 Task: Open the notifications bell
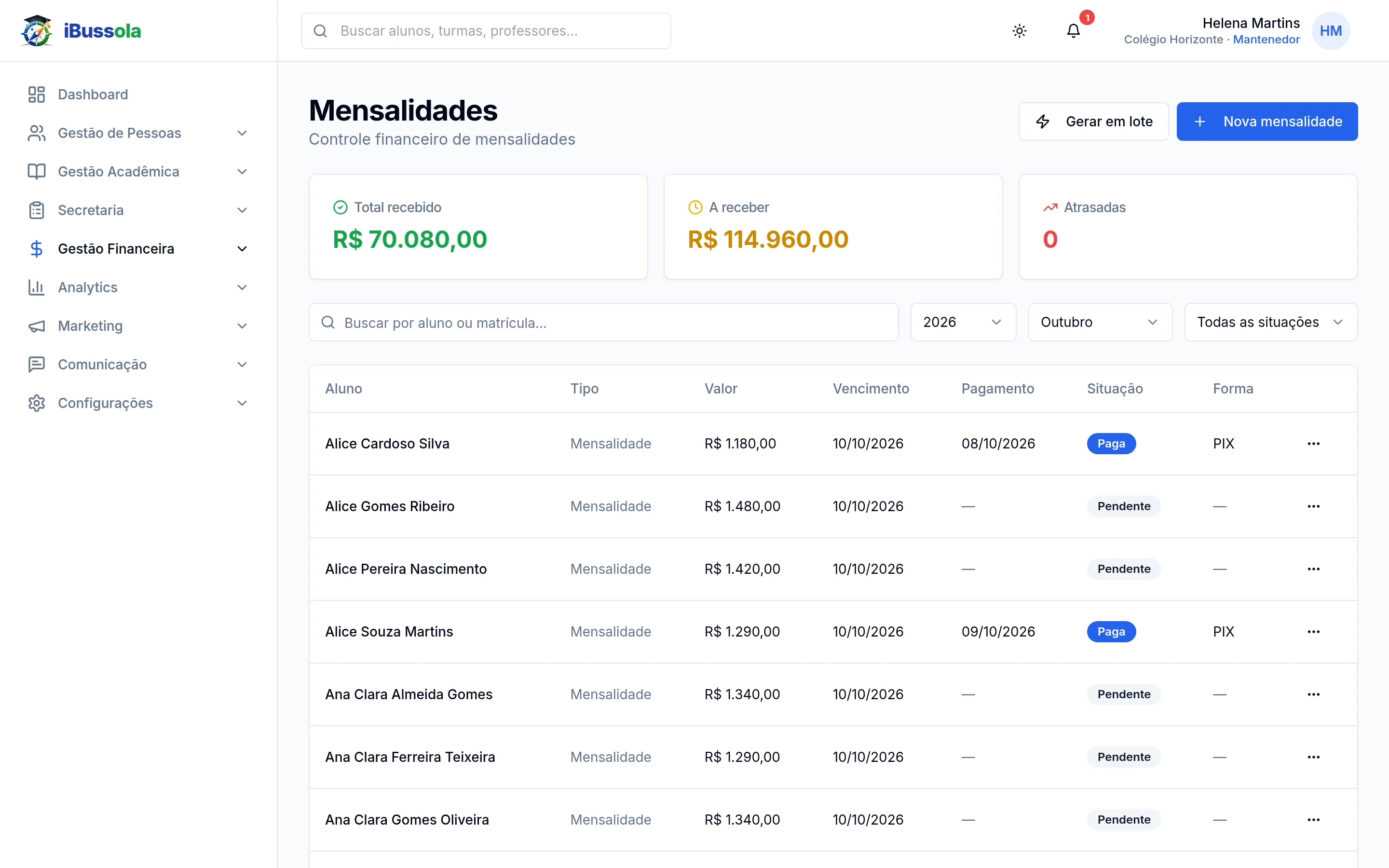(1073, 31)
